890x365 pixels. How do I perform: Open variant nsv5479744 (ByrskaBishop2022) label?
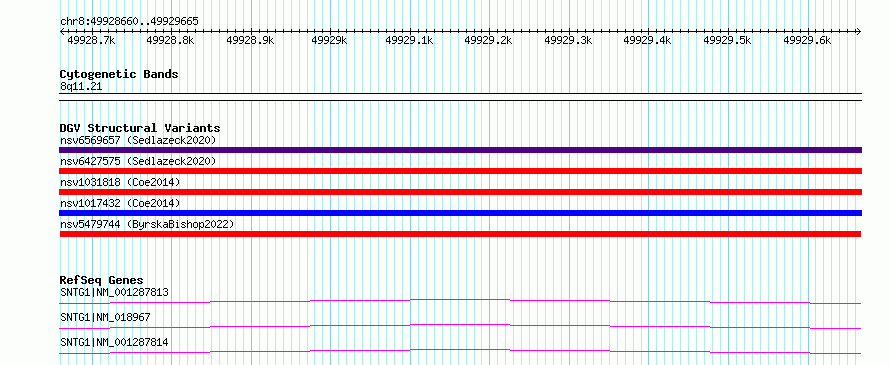coord(147,224)
